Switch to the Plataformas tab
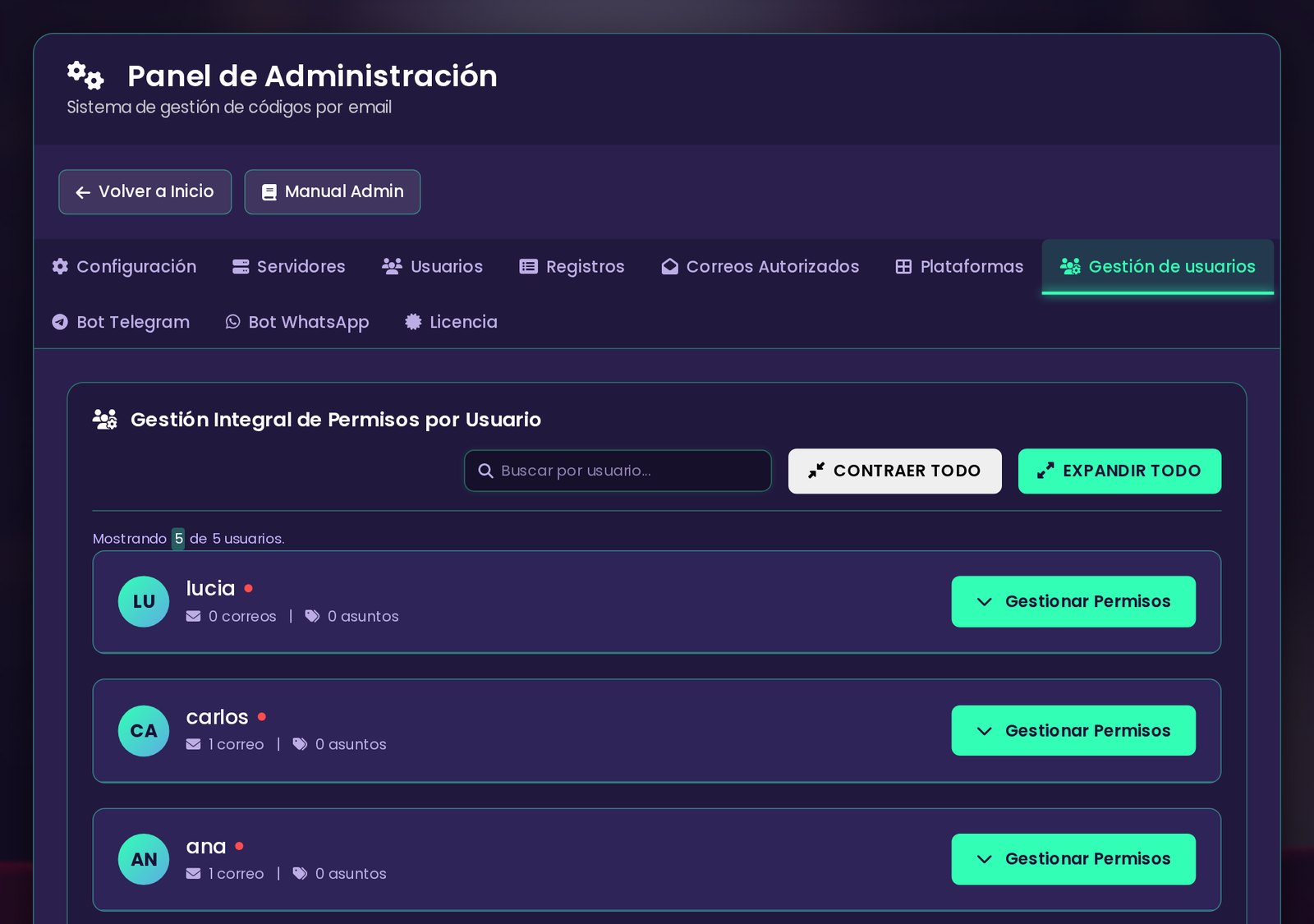This screenshot has height=924, width=1314. point(959,267)
